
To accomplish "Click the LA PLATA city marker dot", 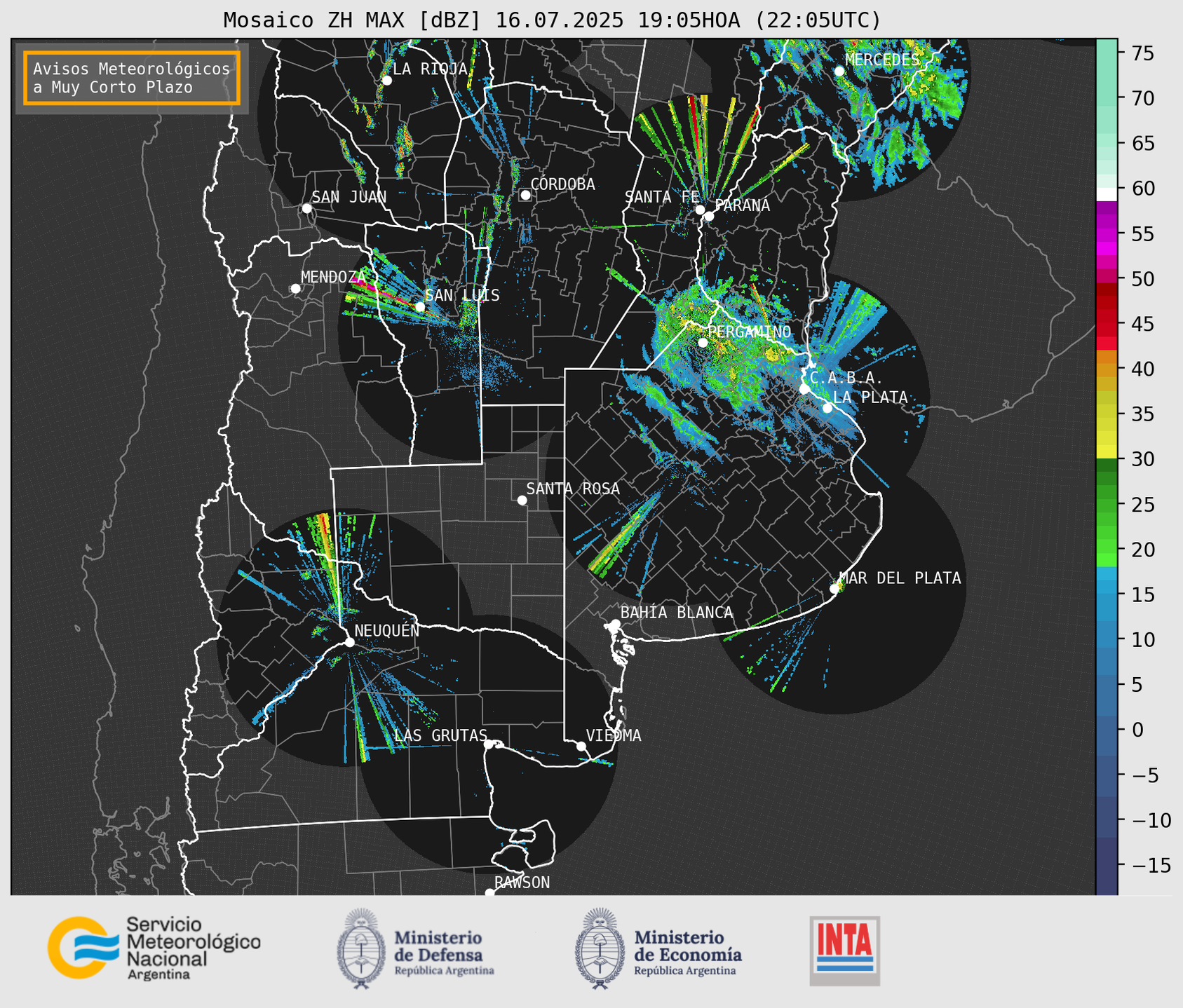I will (827, 408).
